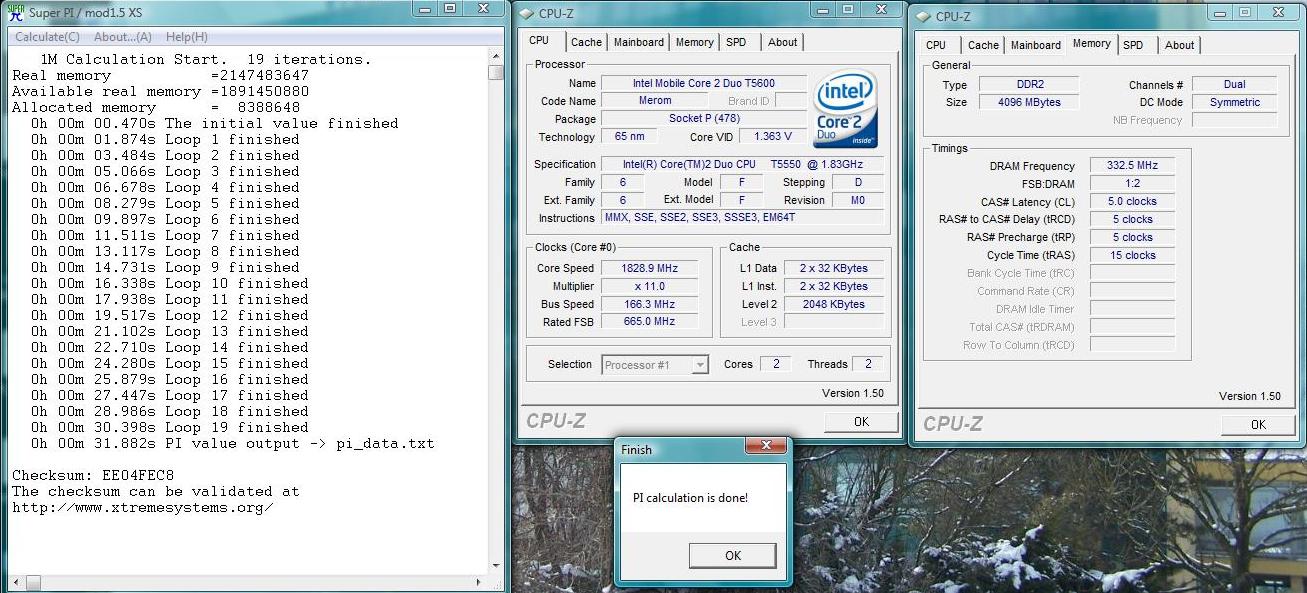Click OK in the left CPU-Z window
The width and height of the screenshot is (1307, 593).
861,422
